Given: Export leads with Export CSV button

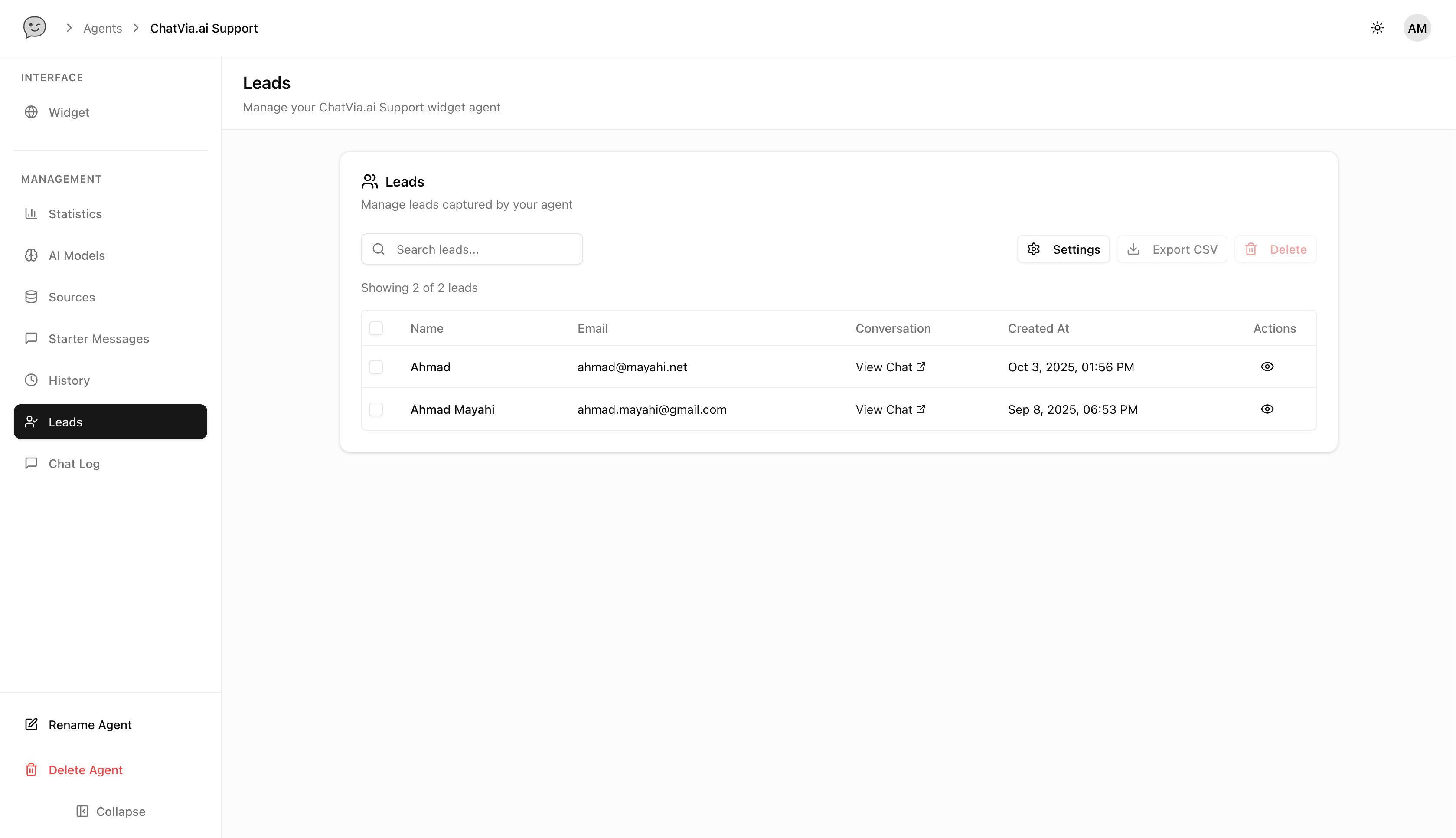Looking at the screenshot, I should coord(1172,249).
